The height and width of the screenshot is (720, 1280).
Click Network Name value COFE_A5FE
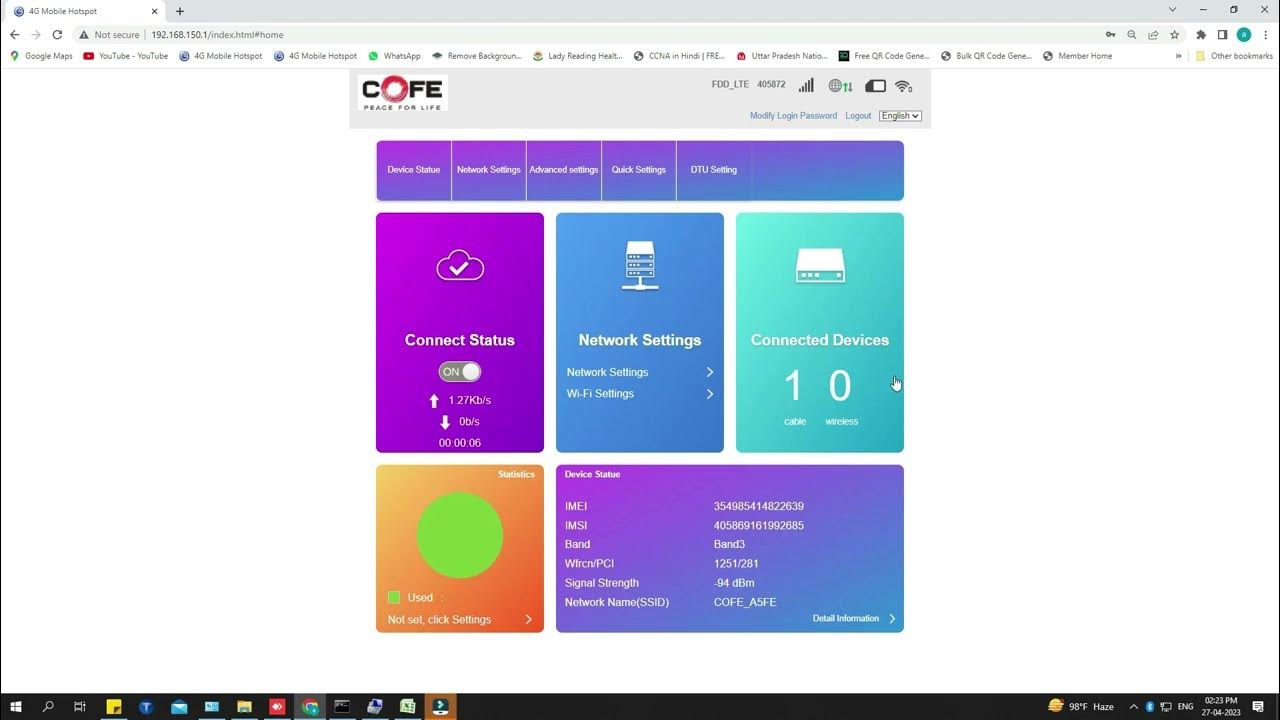(x=745, y=603)
